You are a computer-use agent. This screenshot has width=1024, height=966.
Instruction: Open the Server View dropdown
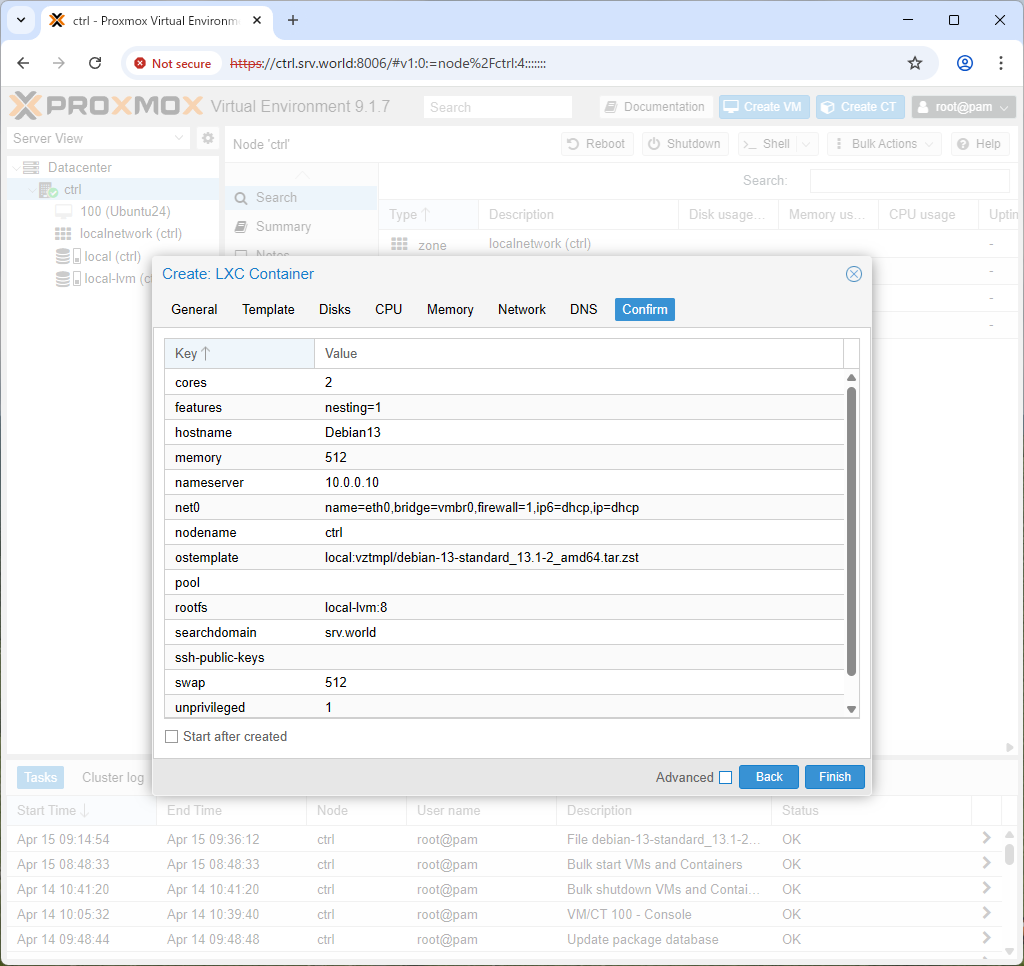pyautogui.click(x=99, y=138)
